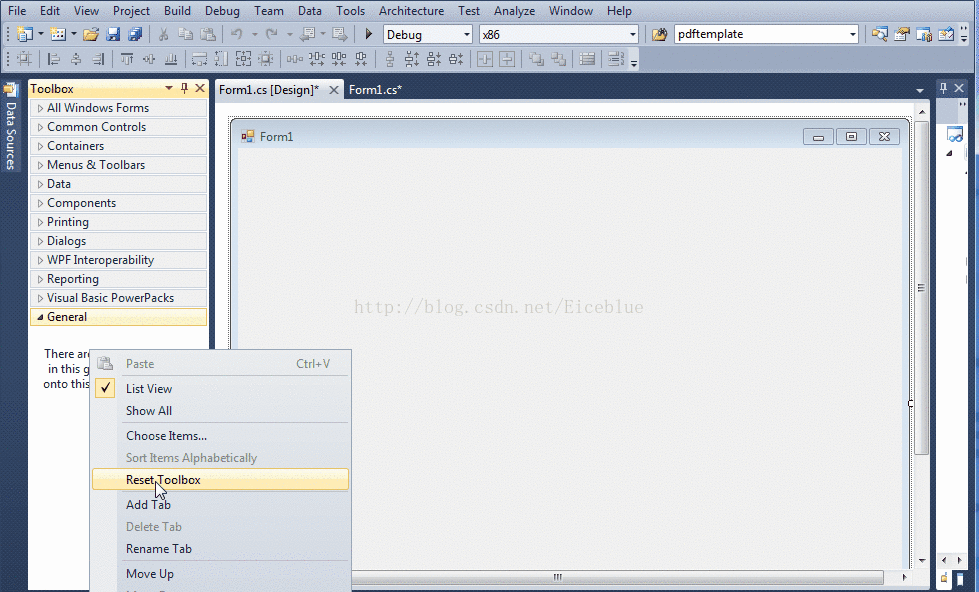Select Reset Toolbox in context menu

click(x=220, y=480)
